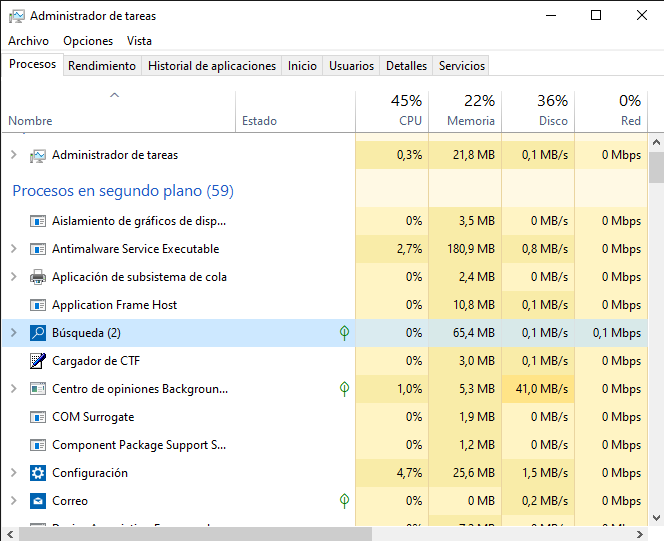The width and height of the screenshot is (664, 541).
Task: Expand the Administrador de tareas process
Action: [x=14, y=155]
